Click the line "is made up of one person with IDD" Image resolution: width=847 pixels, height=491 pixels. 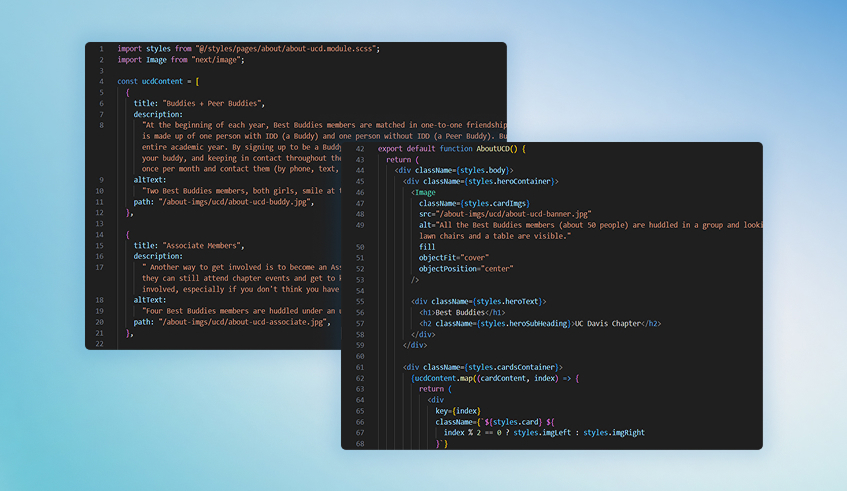point(324,136)
